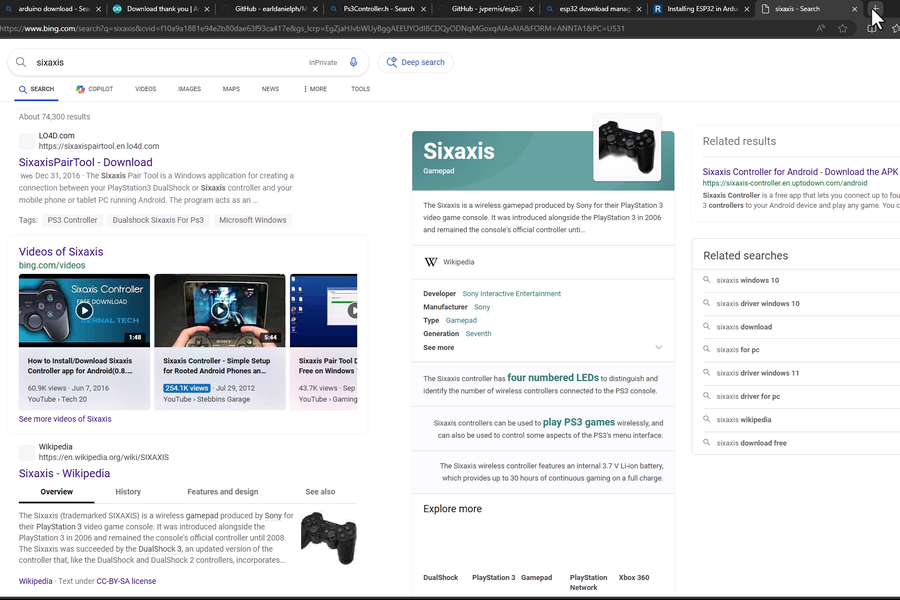Open a new browser tab with plus button

tap(875, 9)
